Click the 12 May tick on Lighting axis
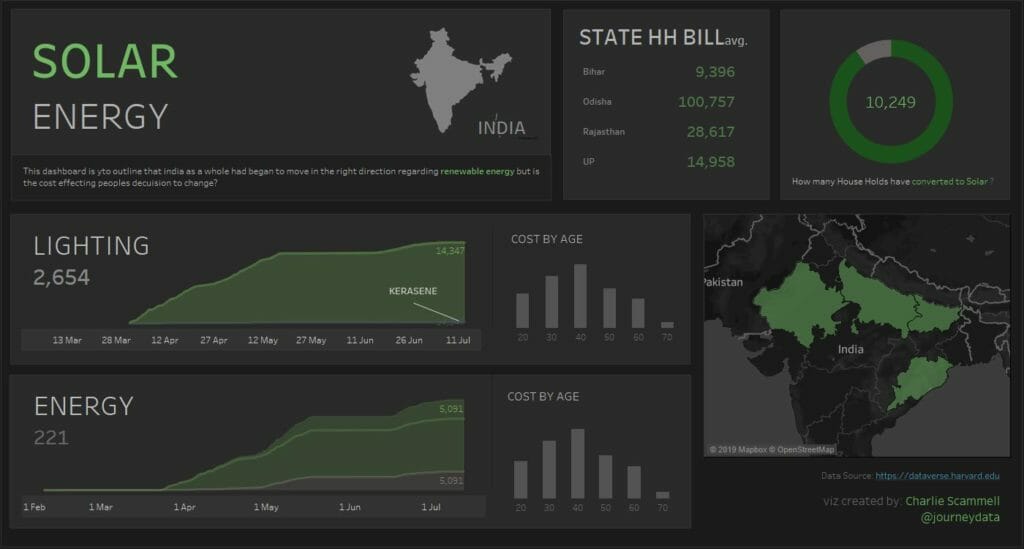The width and height of the screenshot is (1024, 549). coord(263,340)
